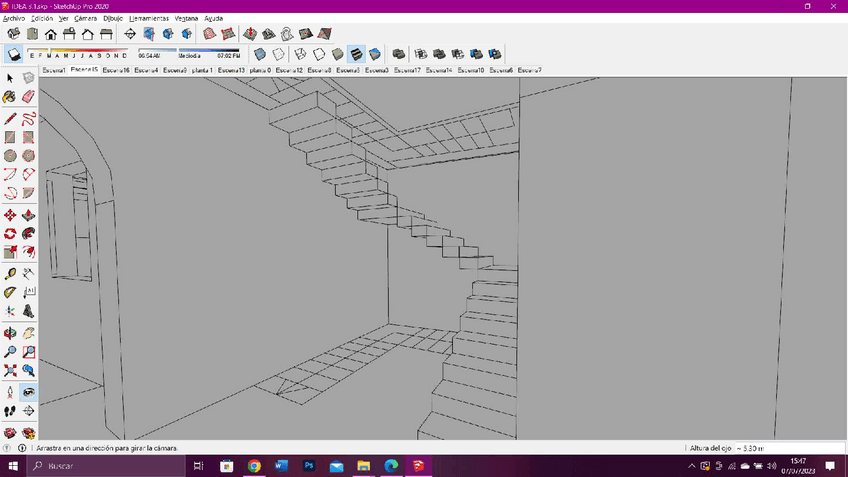The image size is (848, 477).
Task: Open the Archivo menu
Action: click(x=13, y=18)
